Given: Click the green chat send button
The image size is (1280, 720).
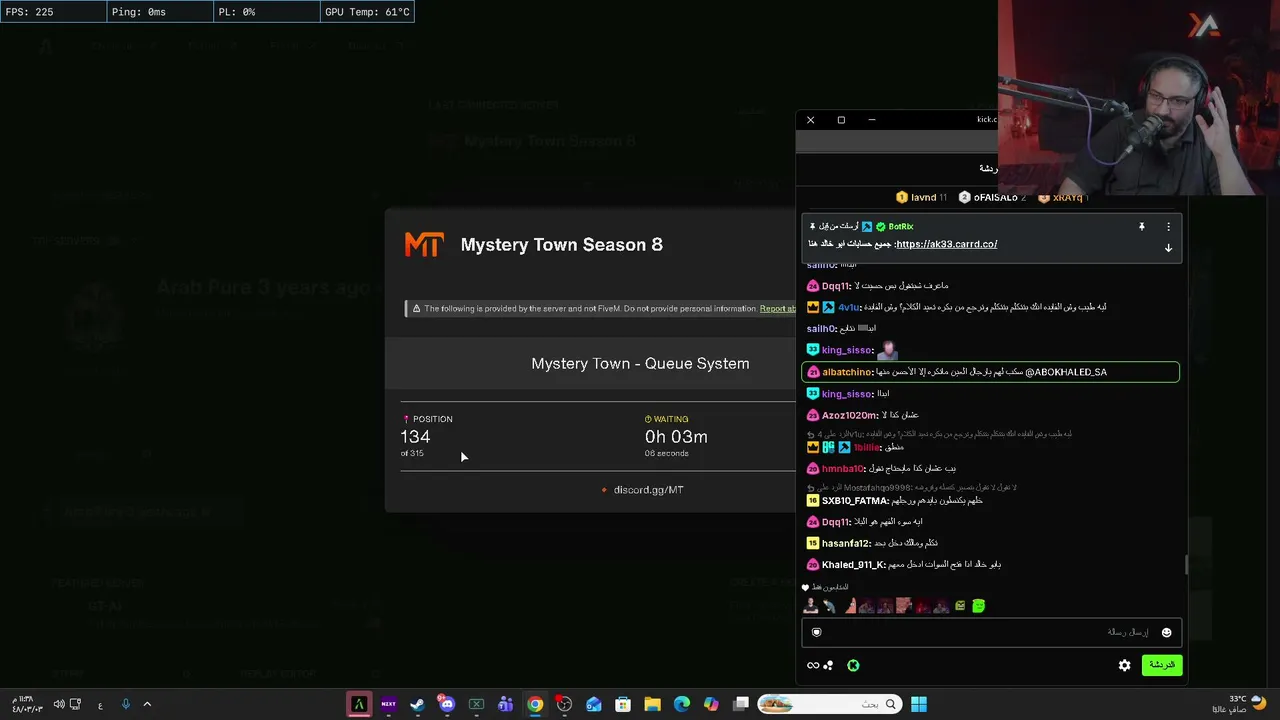Looking at the screenshot, I should [x=1162, y=665].
